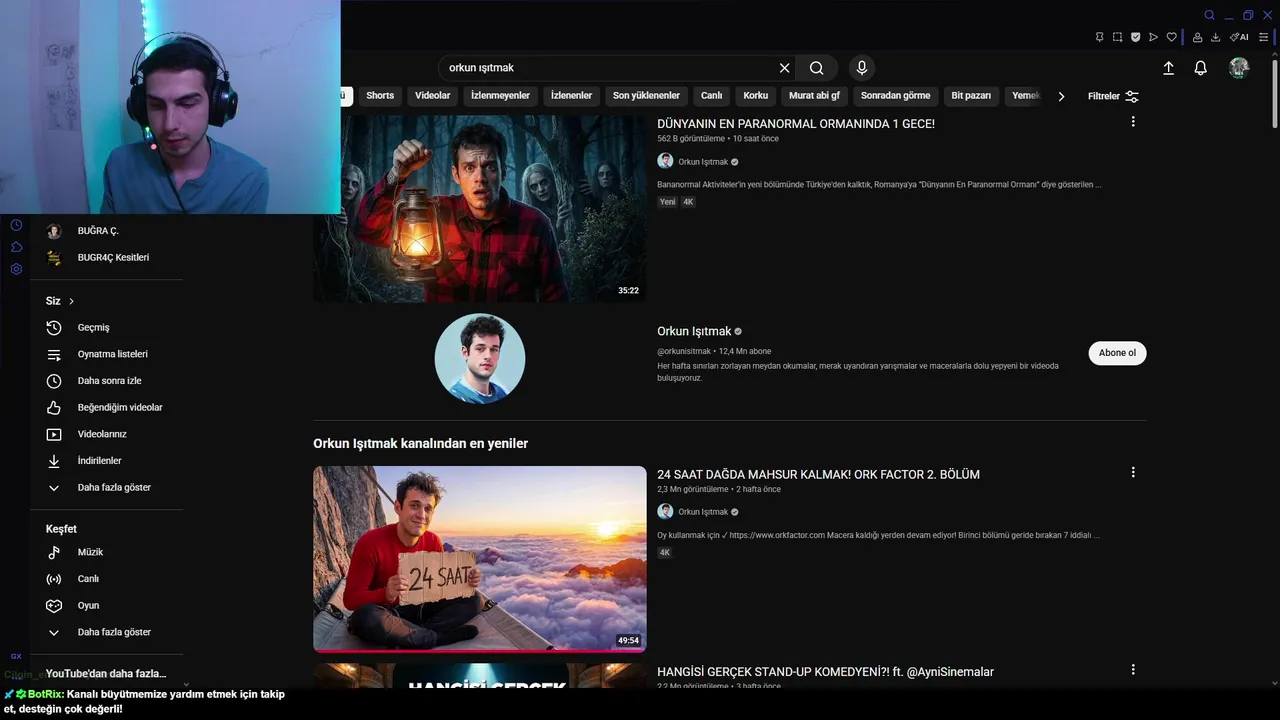Open the AI assistant icon in browser toolbar
1280x720 pixels.
tap(1239, 37)
